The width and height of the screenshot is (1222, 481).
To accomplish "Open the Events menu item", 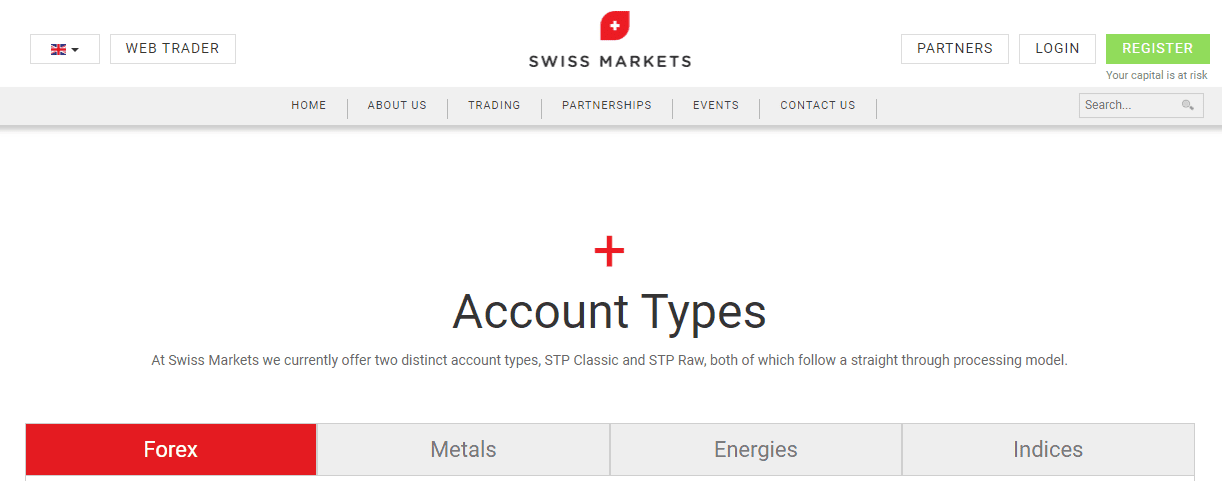I will (716, 105).
